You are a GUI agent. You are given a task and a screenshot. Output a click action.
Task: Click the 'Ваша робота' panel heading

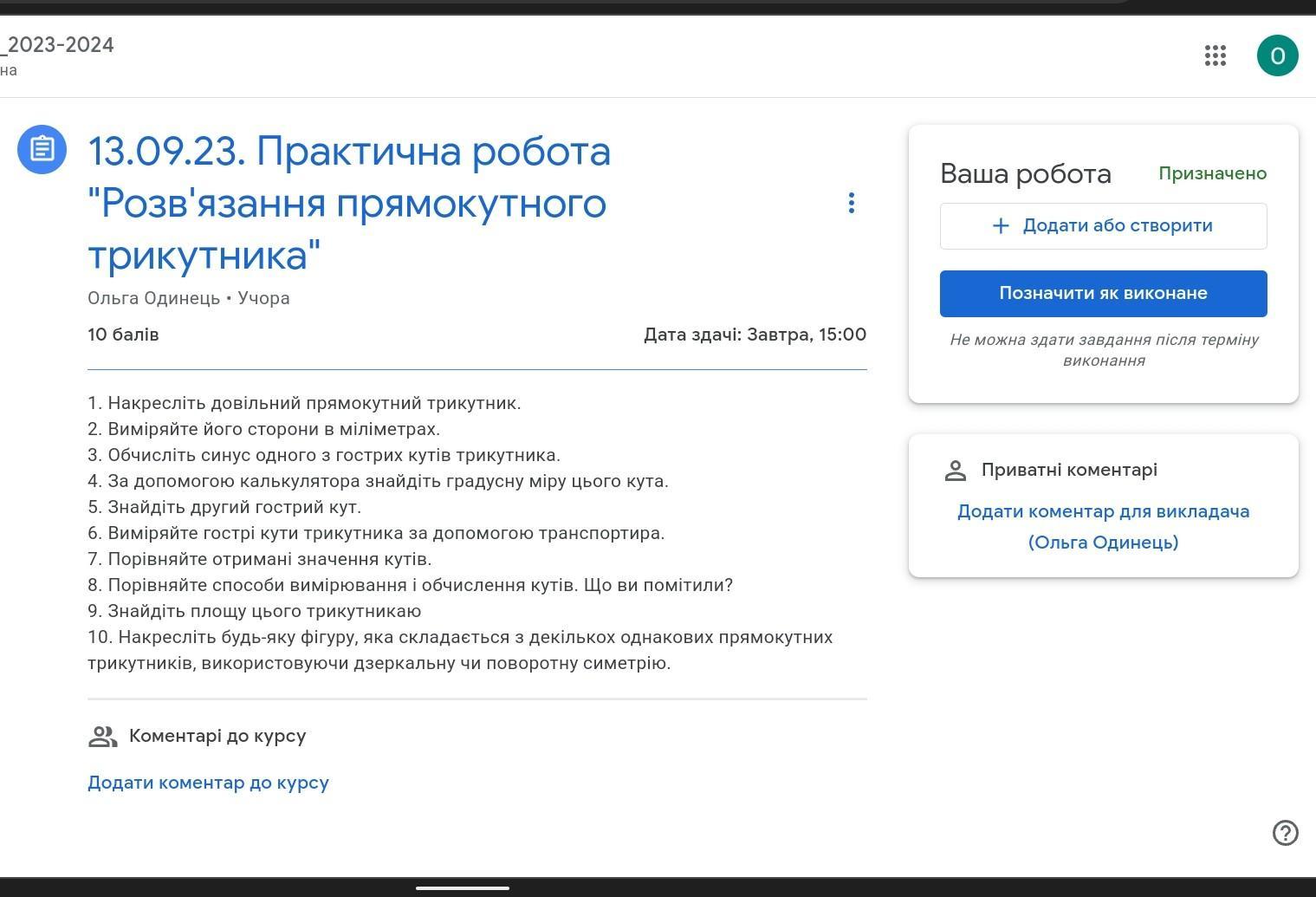click(x=1025, y=173)
